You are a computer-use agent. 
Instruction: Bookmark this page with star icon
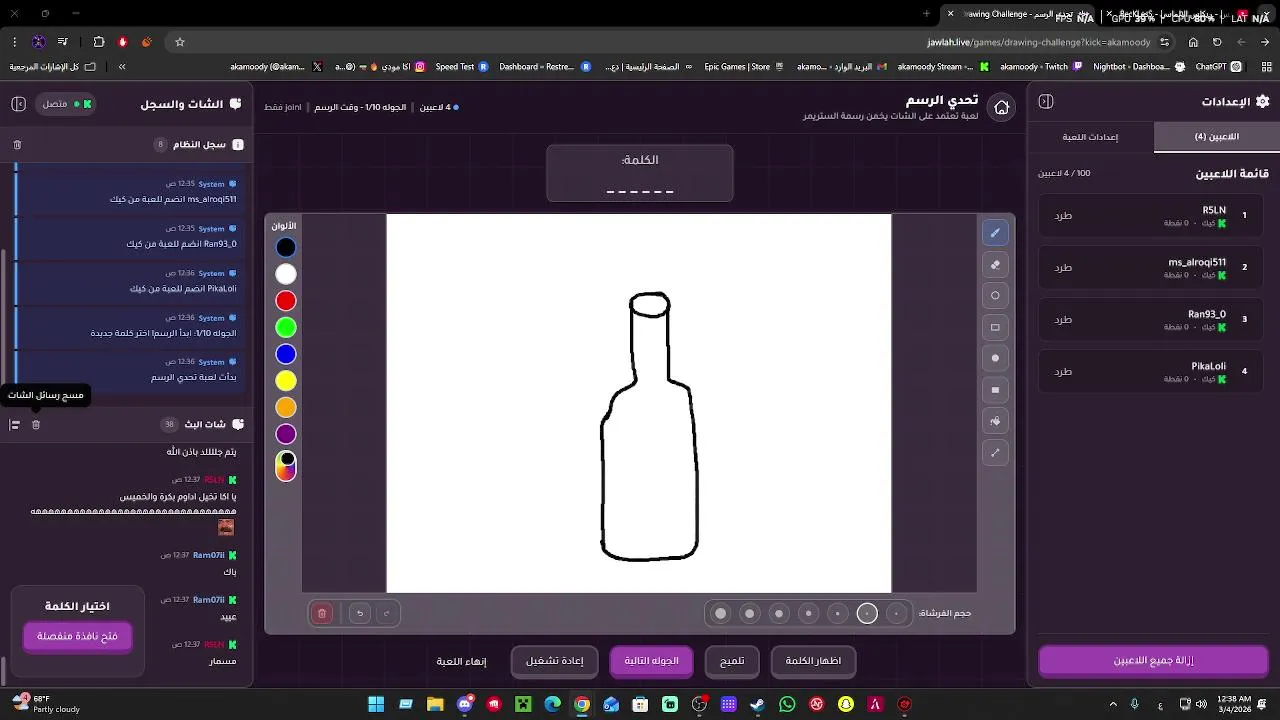[x=180, y=42]
